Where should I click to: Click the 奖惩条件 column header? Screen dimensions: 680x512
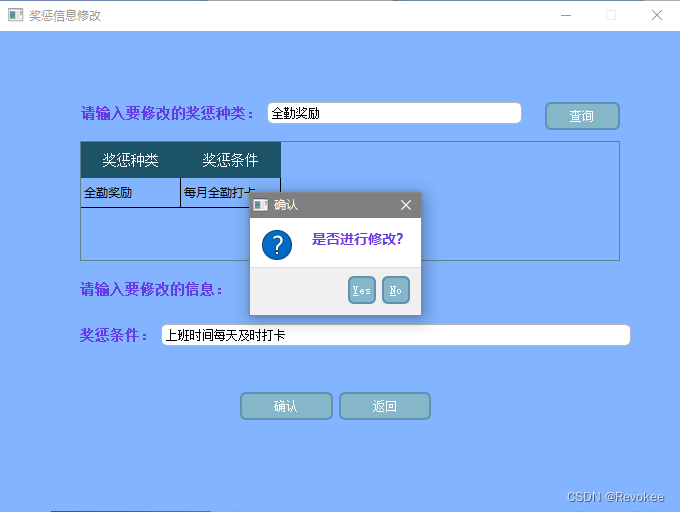click(230, 160)
